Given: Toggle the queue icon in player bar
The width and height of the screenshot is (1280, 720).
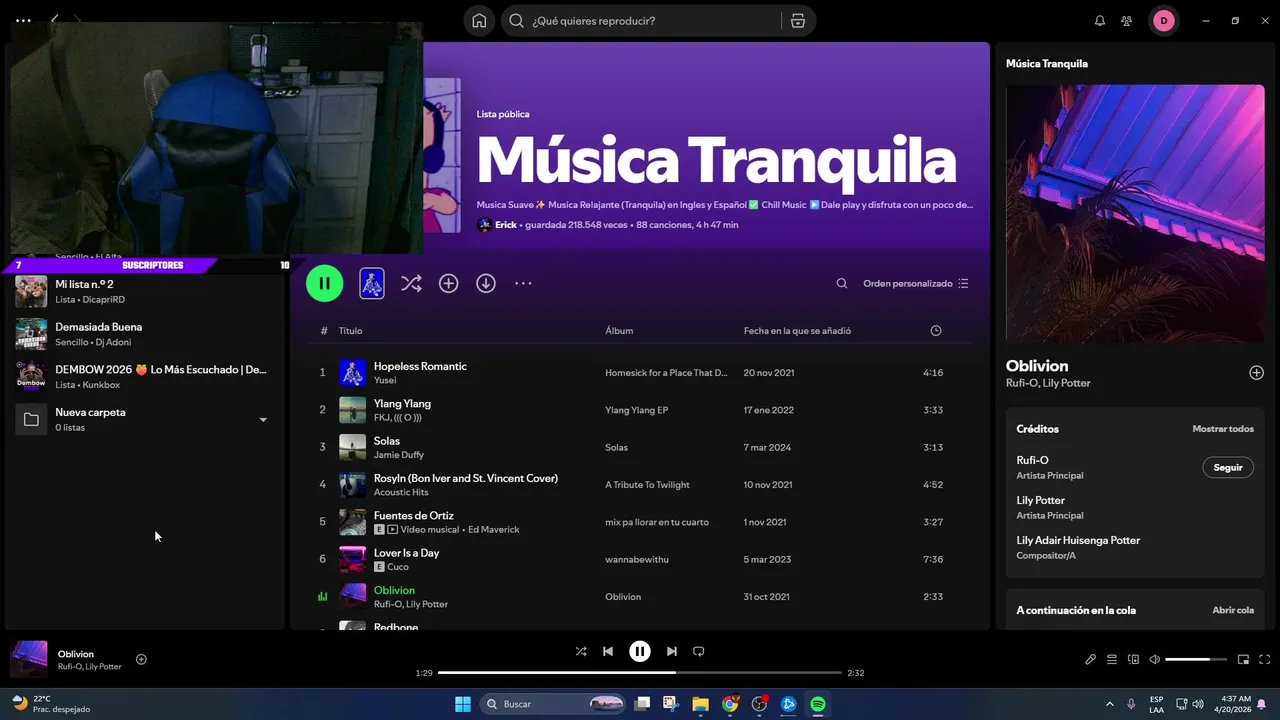Looking at the screenshot, I should 1112,660.
